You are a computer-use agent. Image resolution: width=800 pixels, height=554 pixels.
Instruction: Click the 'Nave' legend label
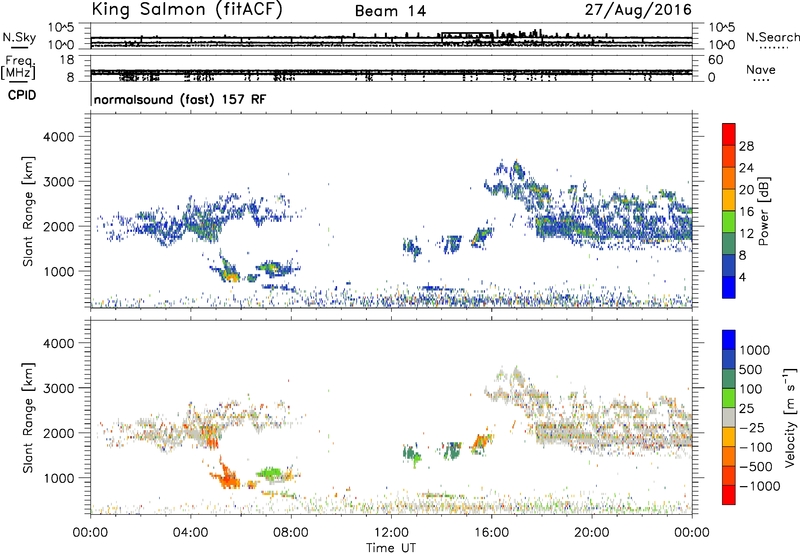tap(761, 70)
